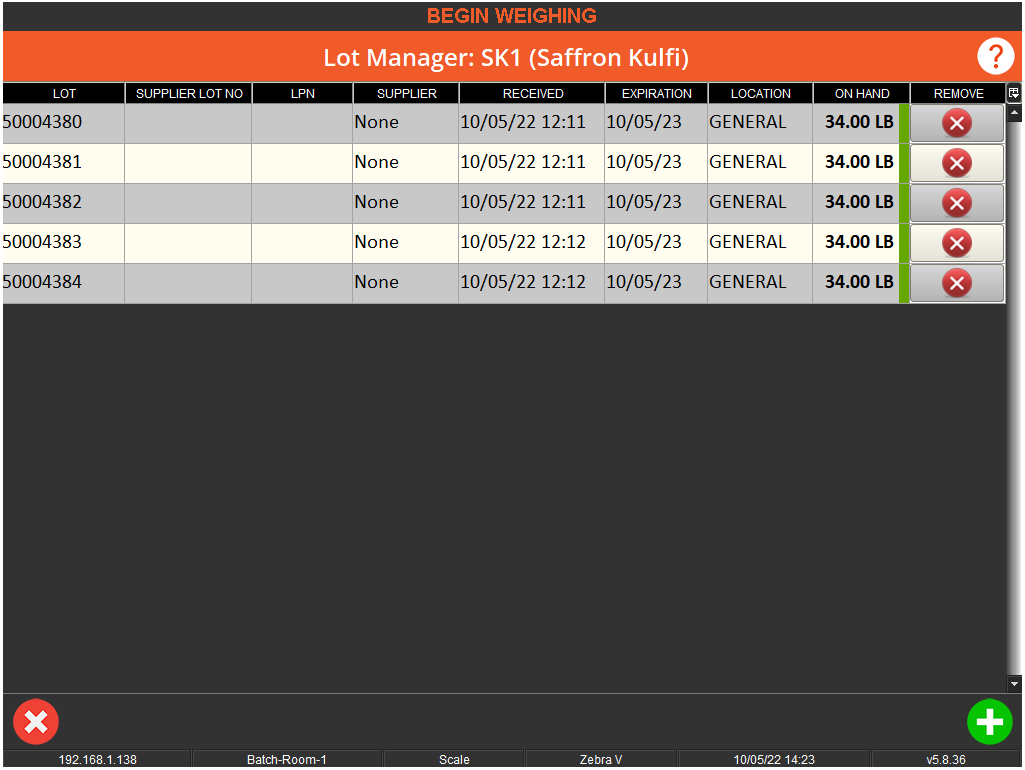
Task: Sort the table by the LOT column header
Action: [x=64, y=93]
